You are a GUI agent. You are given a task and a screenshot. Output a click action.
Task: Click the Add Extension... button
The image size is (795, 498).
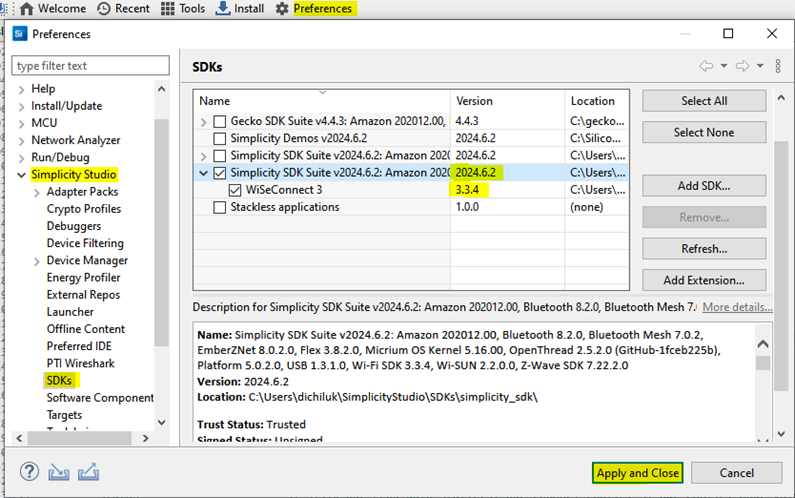click(704, 280)
